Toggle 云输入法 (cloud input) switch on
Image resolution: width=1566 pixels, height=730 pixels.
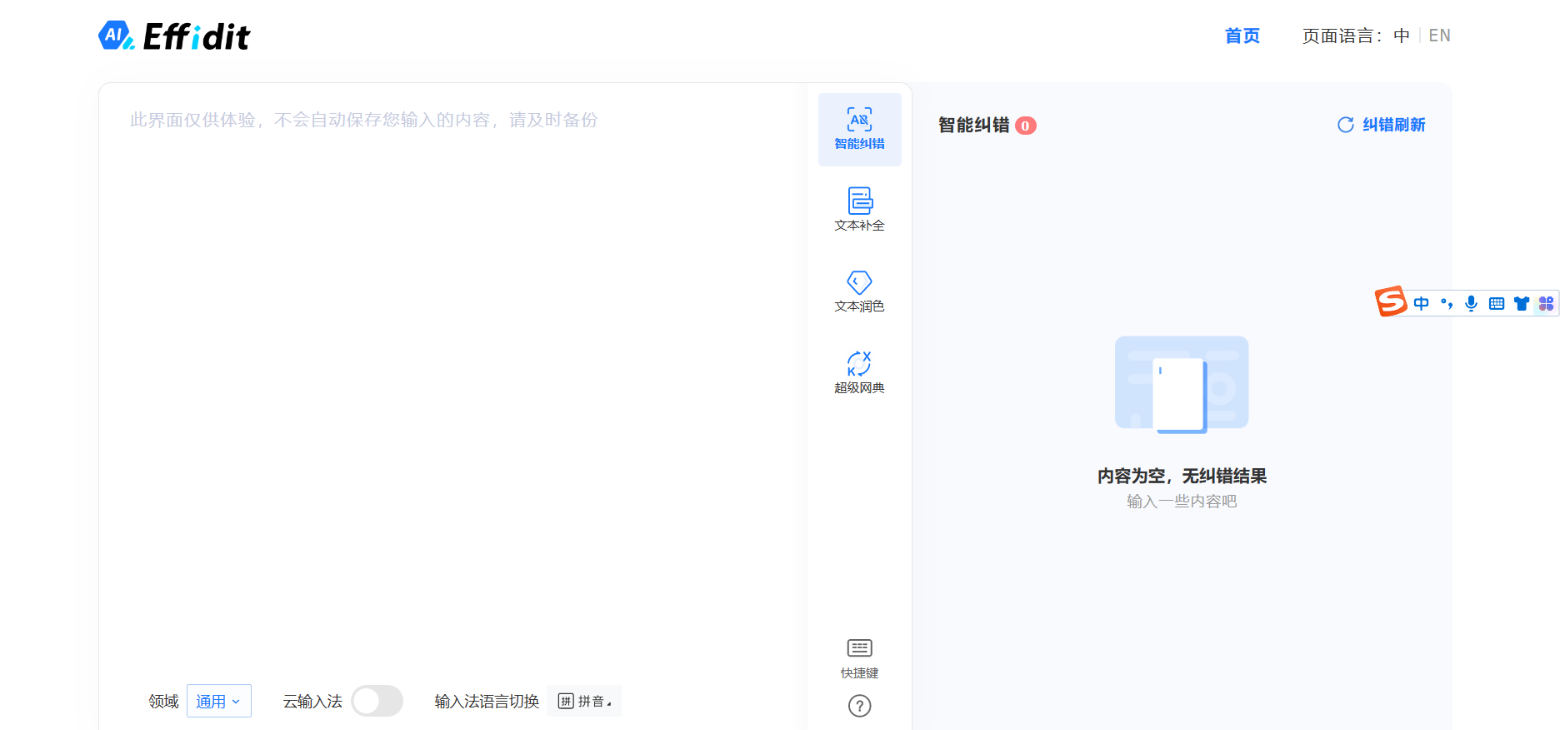tap(380, 701)
